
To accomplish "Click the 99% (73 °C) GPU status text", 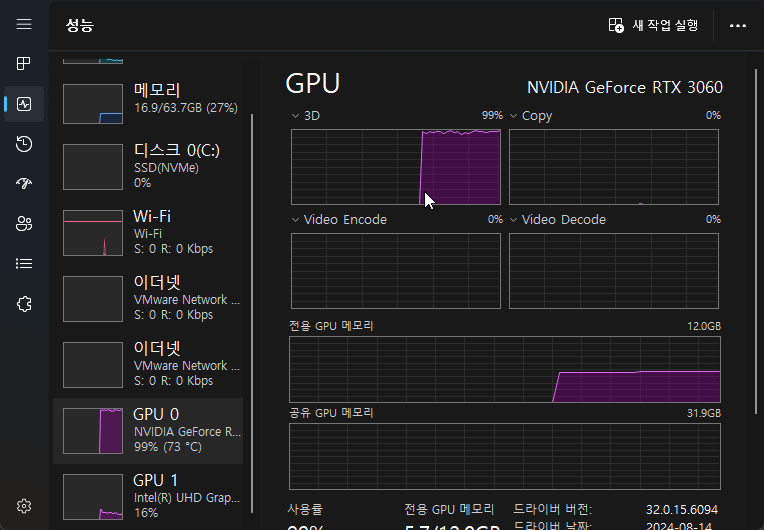I will click(x=168, y=447).
